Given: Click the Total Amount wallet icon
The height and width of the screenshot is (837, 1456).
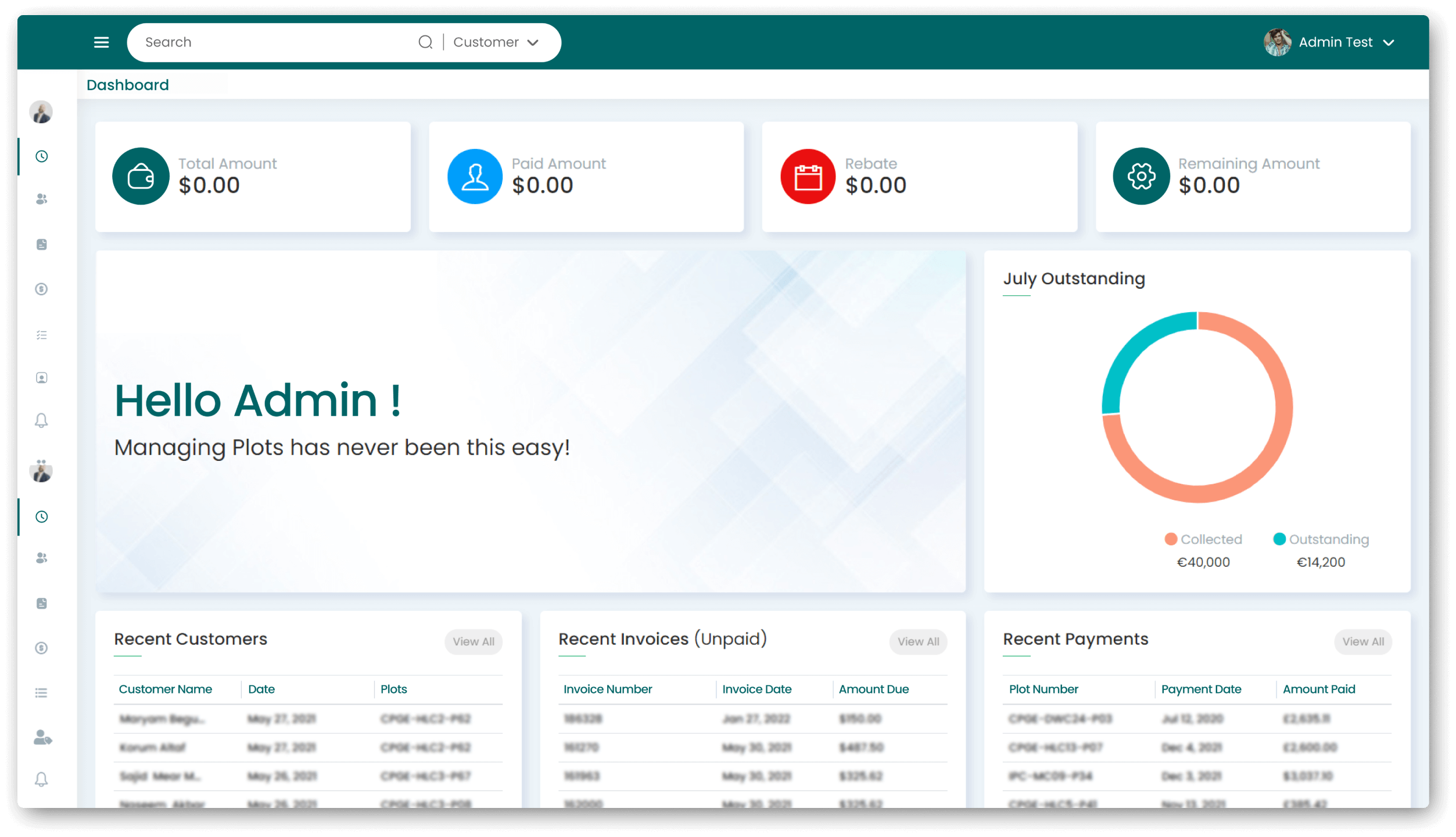Looking at the screenshot, I should tap(141, 176).
